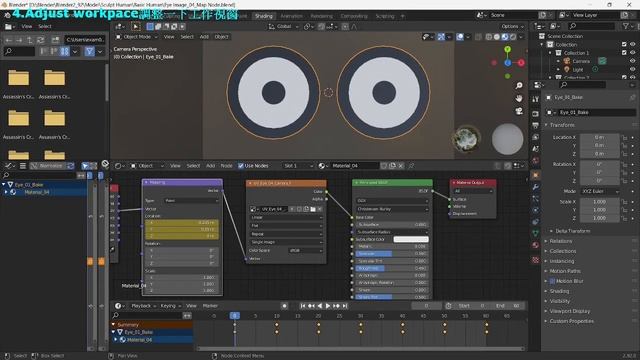Click the Show Gizmo icon in viewport header
Image resolution: width=640 pixels, height=360 pixels.
point(441,37)
